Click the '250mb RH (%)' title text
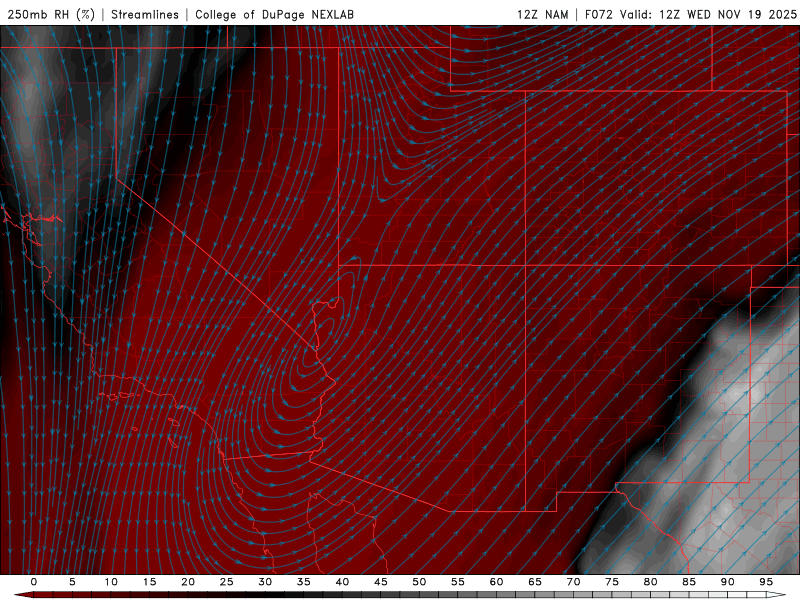This screenshot has height=600, width=800. click(x=51, y=14)
